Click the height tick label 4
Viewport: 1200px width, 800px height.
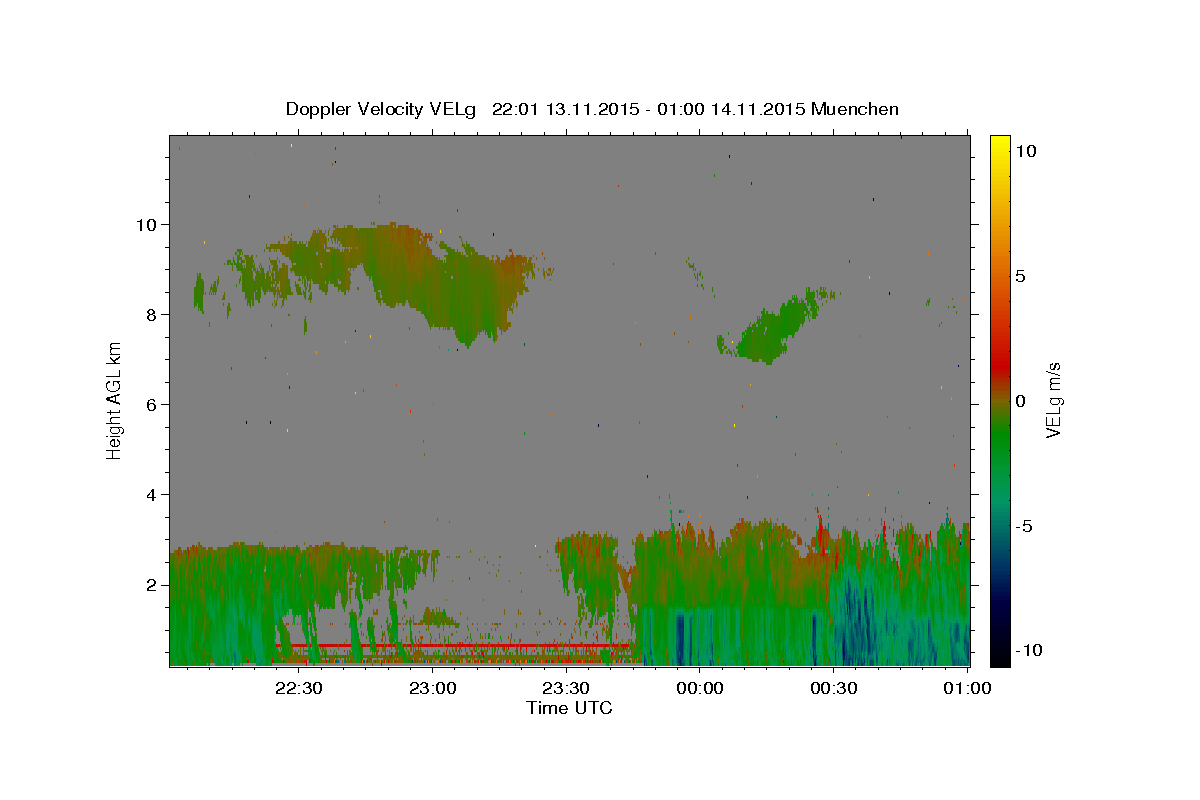point(151,494)
